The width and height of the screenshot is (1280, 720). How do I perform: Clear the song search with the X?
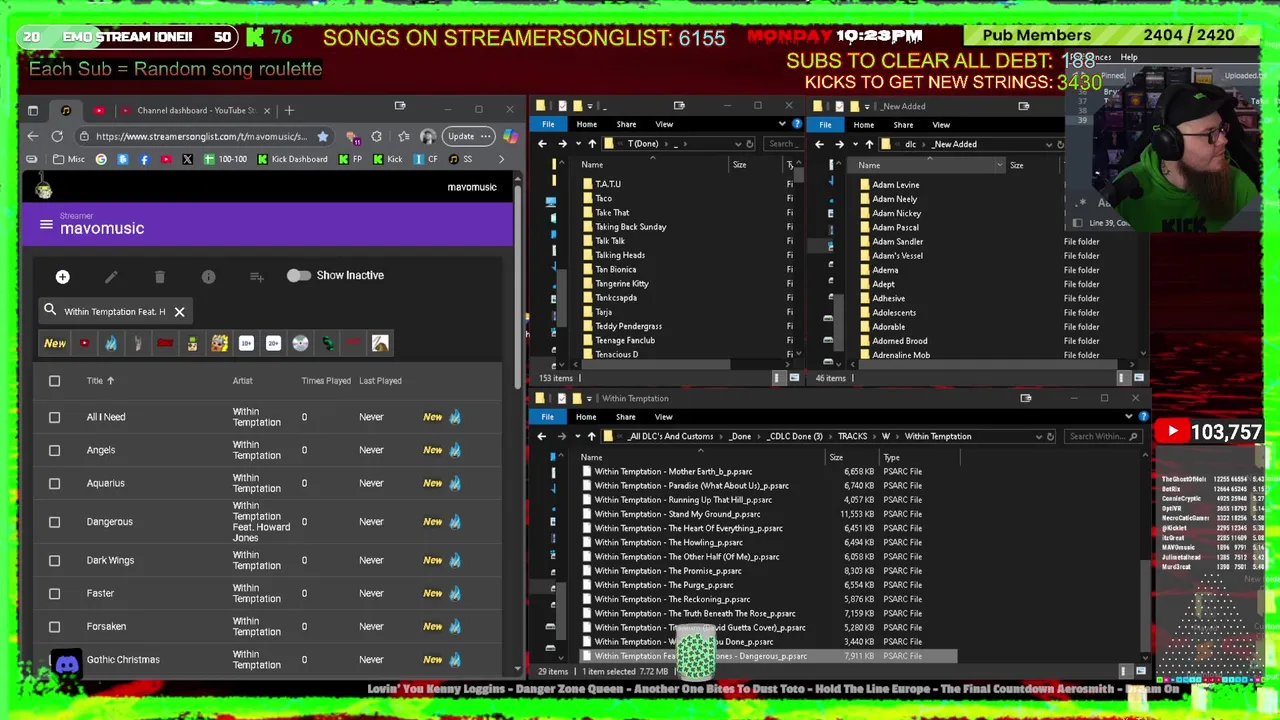(179, 312)
